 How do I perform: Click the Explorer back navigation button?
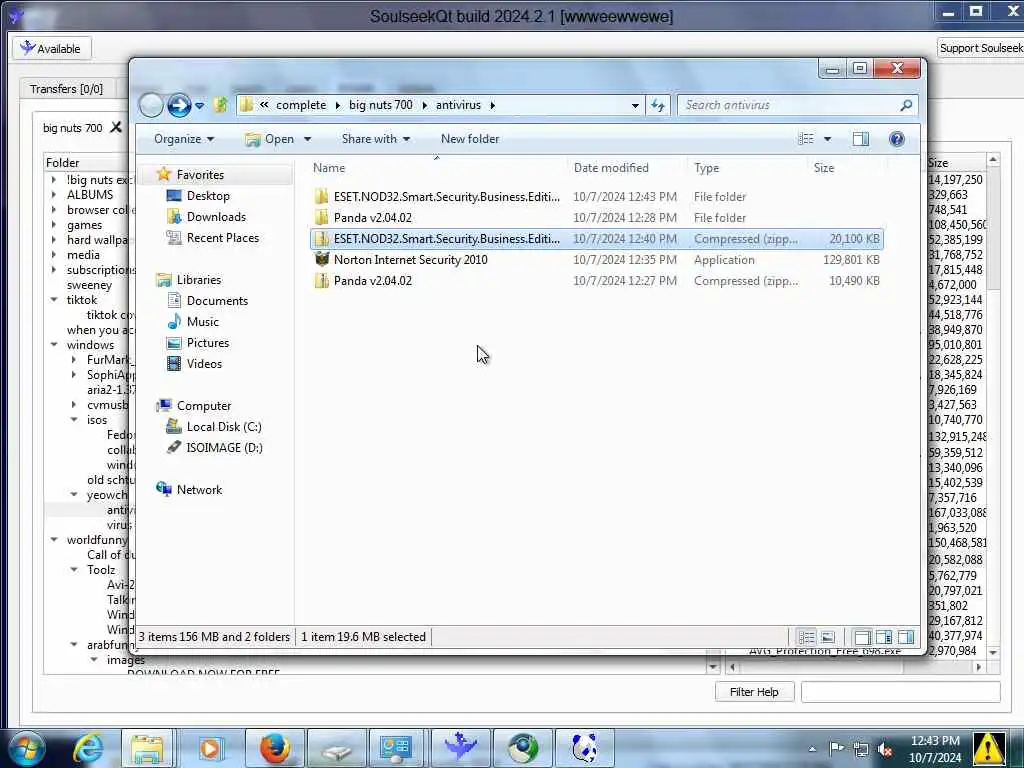pyautogui.click(x=151, y=105)
